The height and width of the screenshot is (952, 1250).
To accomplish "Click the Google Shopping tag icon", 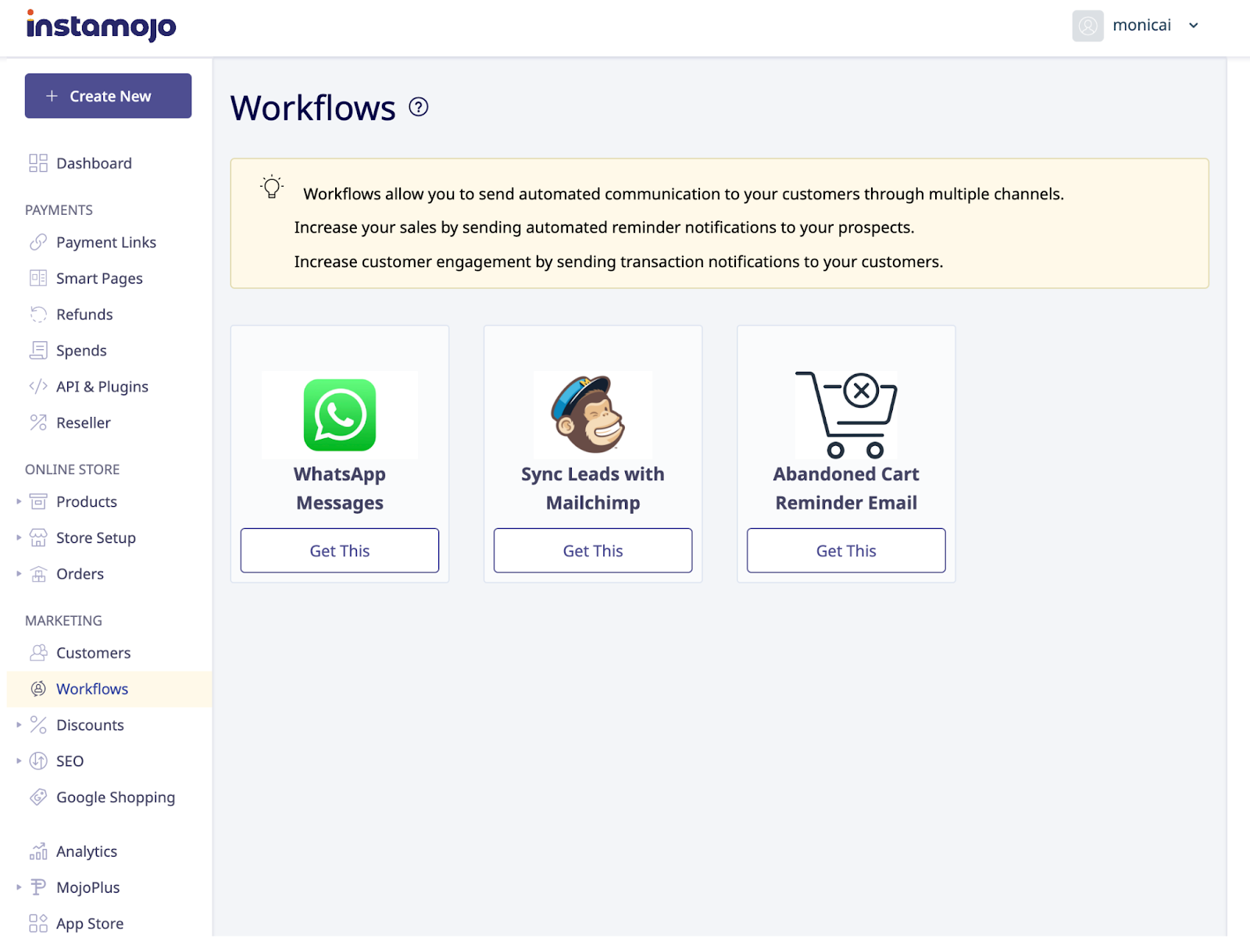I will (38, 797).
